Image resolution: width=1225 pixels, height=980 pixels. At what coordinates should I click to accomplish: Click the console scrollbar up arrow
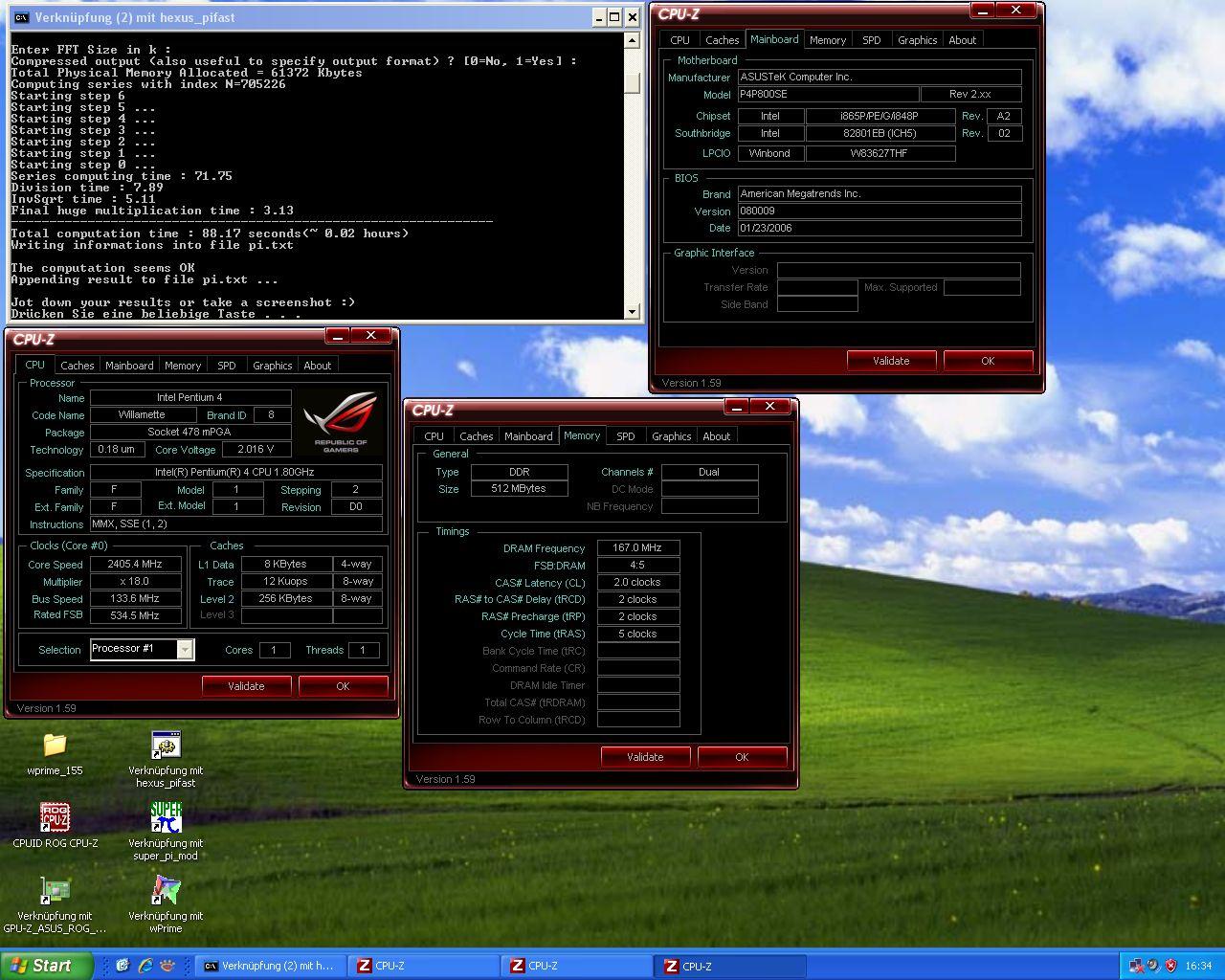(x=632, y=40)
